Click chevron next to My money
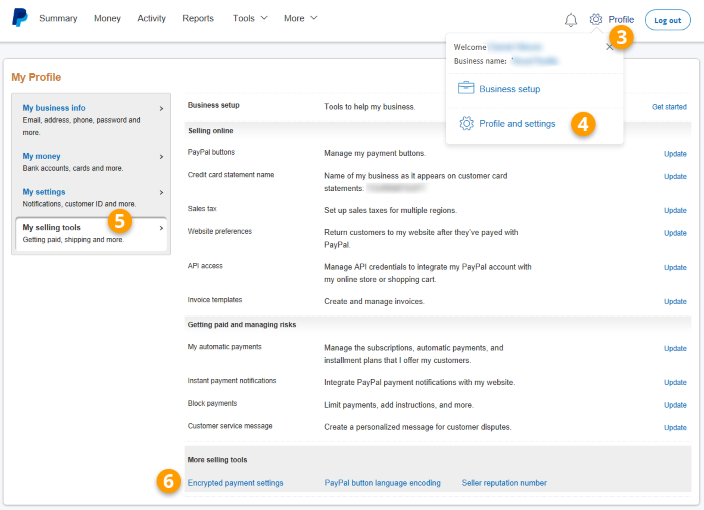 click(161, 157)
